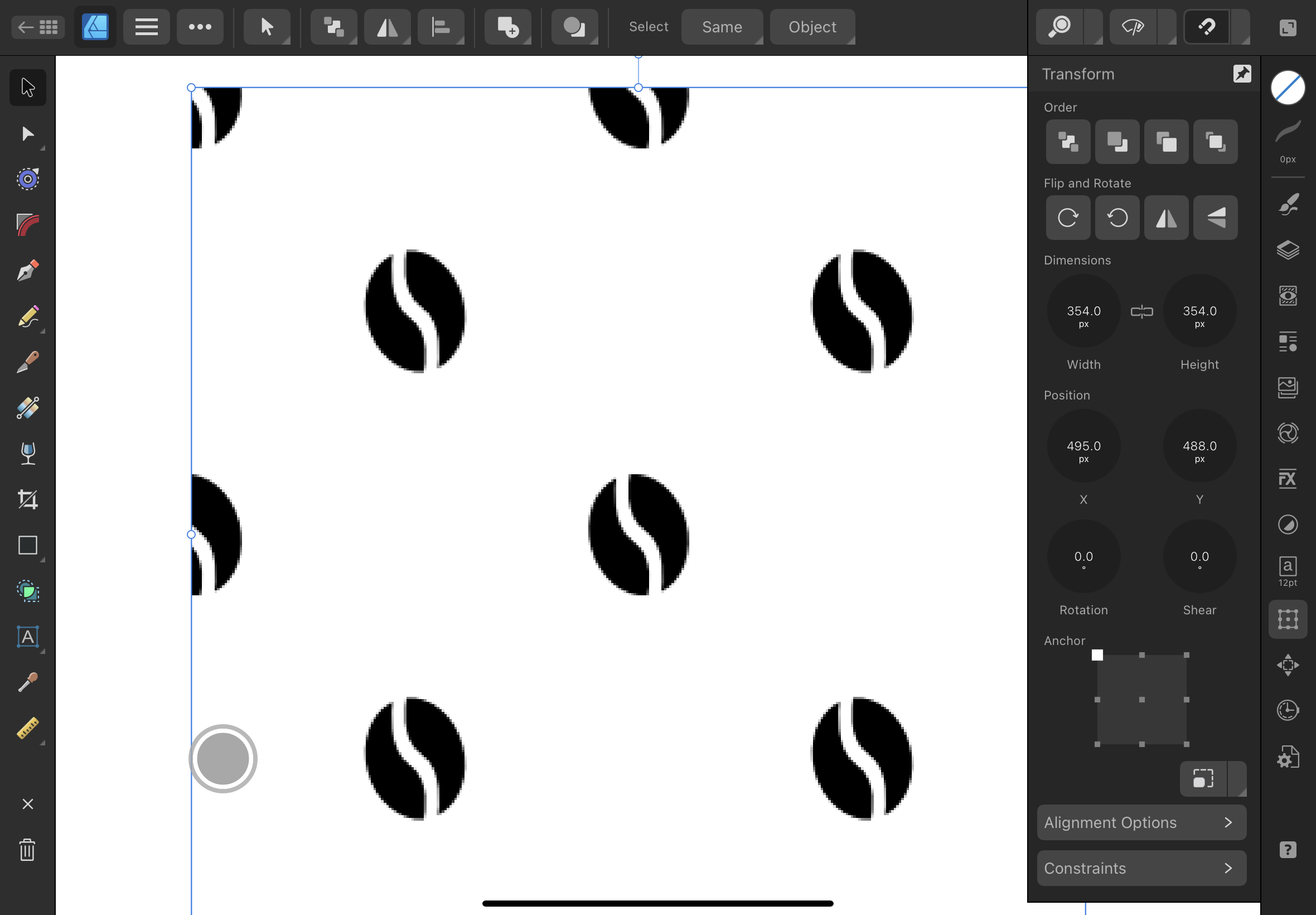Viewport: 1316px width, 915px height.
Task: Click the Object selection button
Action: (x=812, y=27)
